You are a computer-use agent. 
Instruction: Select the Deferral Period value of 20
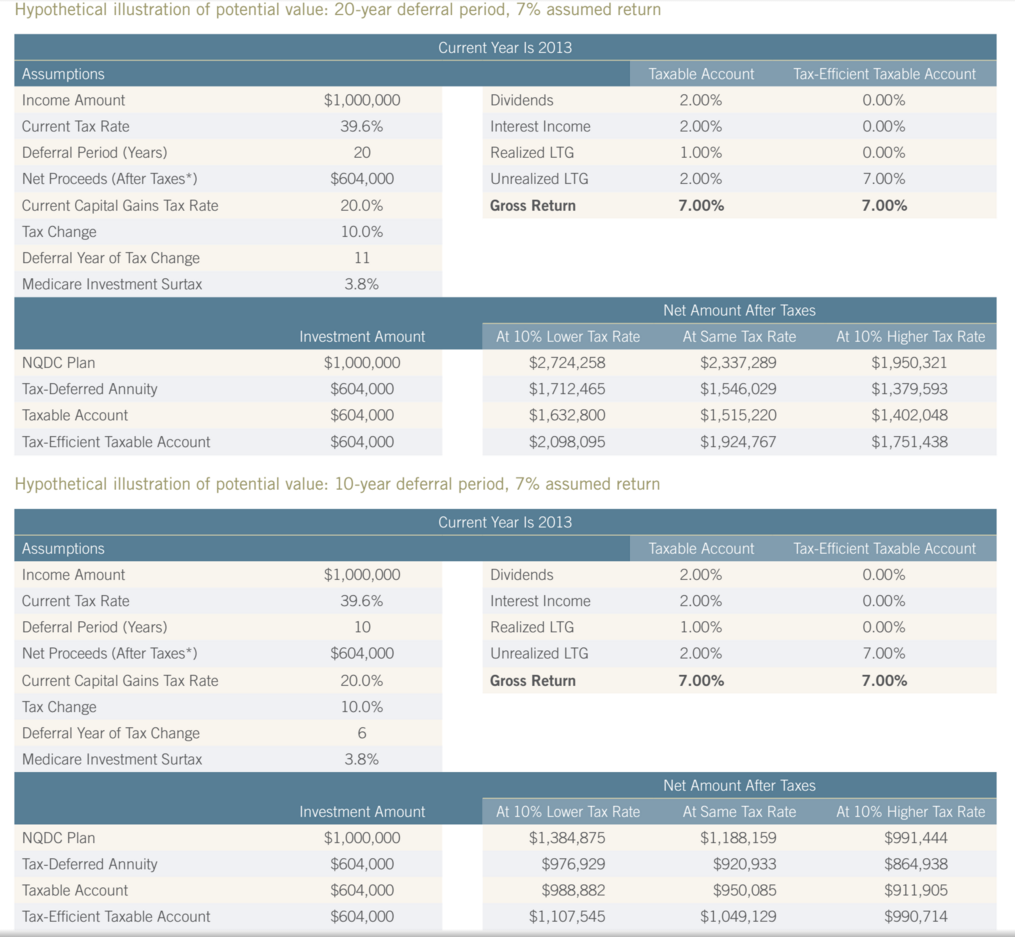click(x=362, y=153)
